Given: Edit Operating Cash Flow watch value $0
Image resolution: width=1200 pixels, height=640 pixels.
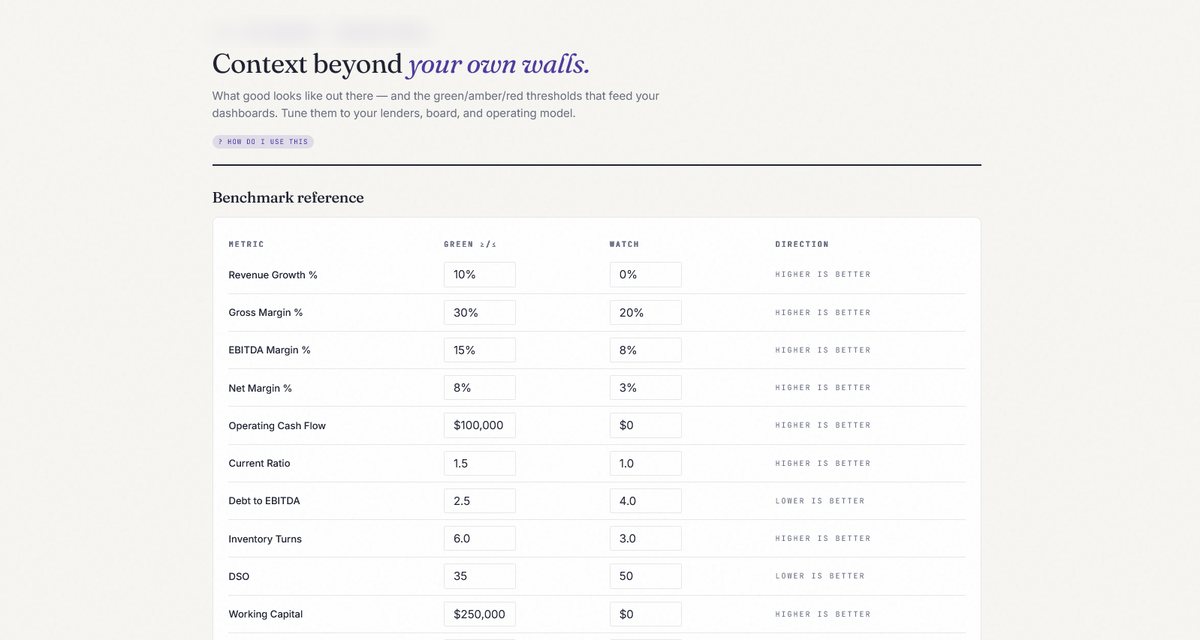Looking at the screenshot, I should (646, 426).
